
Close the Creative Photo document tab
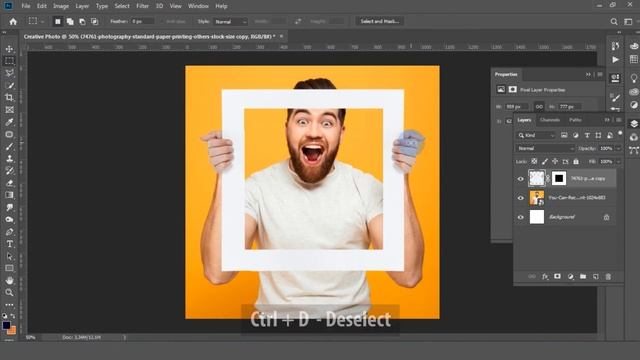[x=281, y=36]
